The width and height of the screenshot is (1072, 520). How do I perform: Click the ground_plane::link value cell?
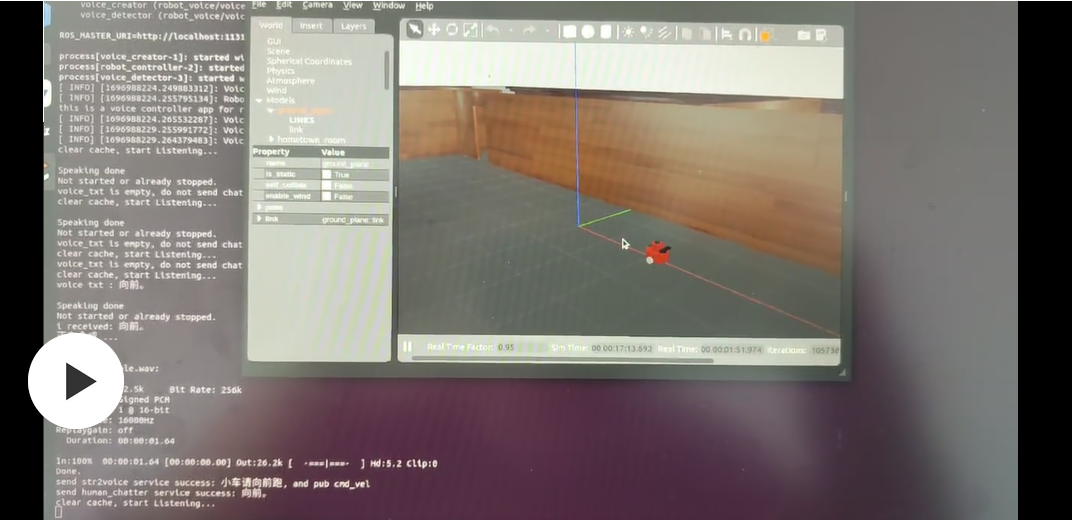[x=355, y=219]
